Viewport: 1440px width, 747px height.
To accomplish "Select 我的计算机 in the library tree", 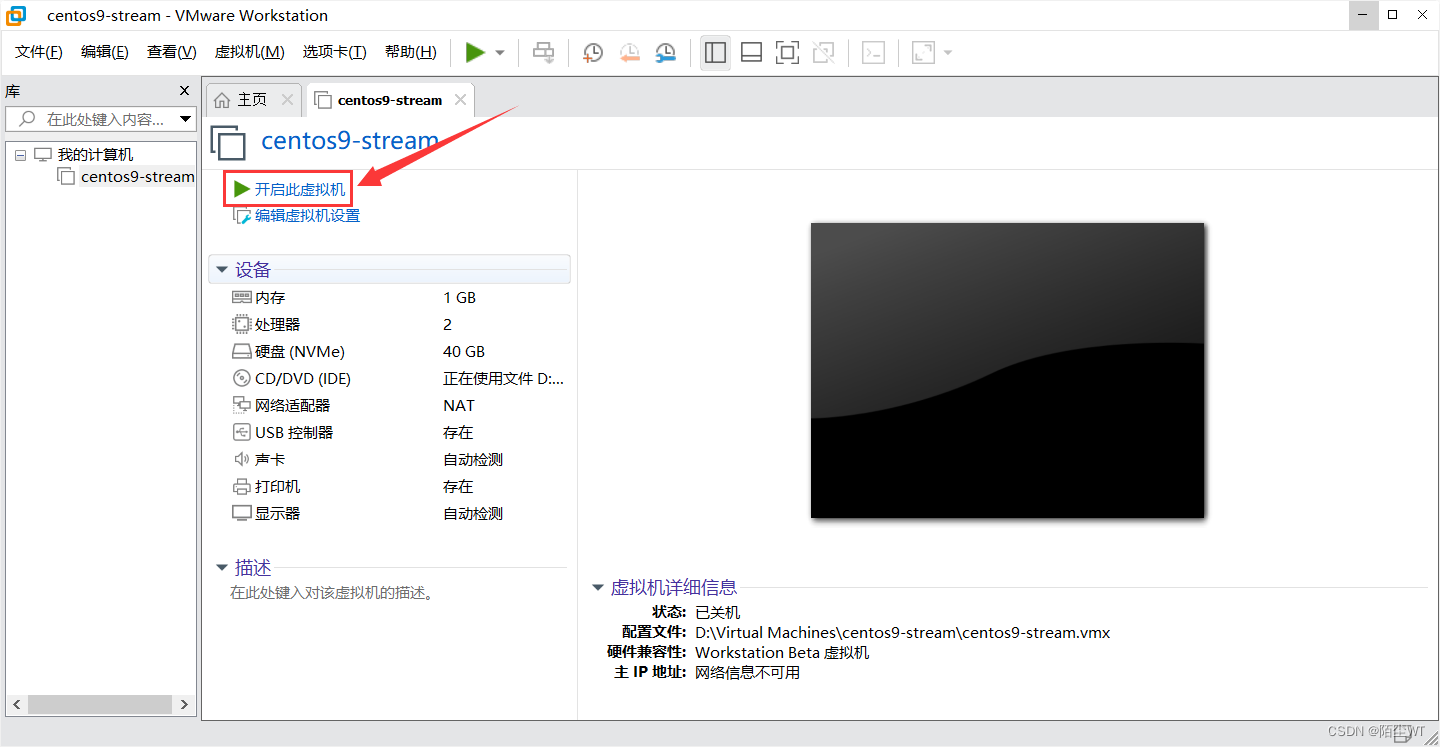I will pyautogui.click(x=95, y=155).
